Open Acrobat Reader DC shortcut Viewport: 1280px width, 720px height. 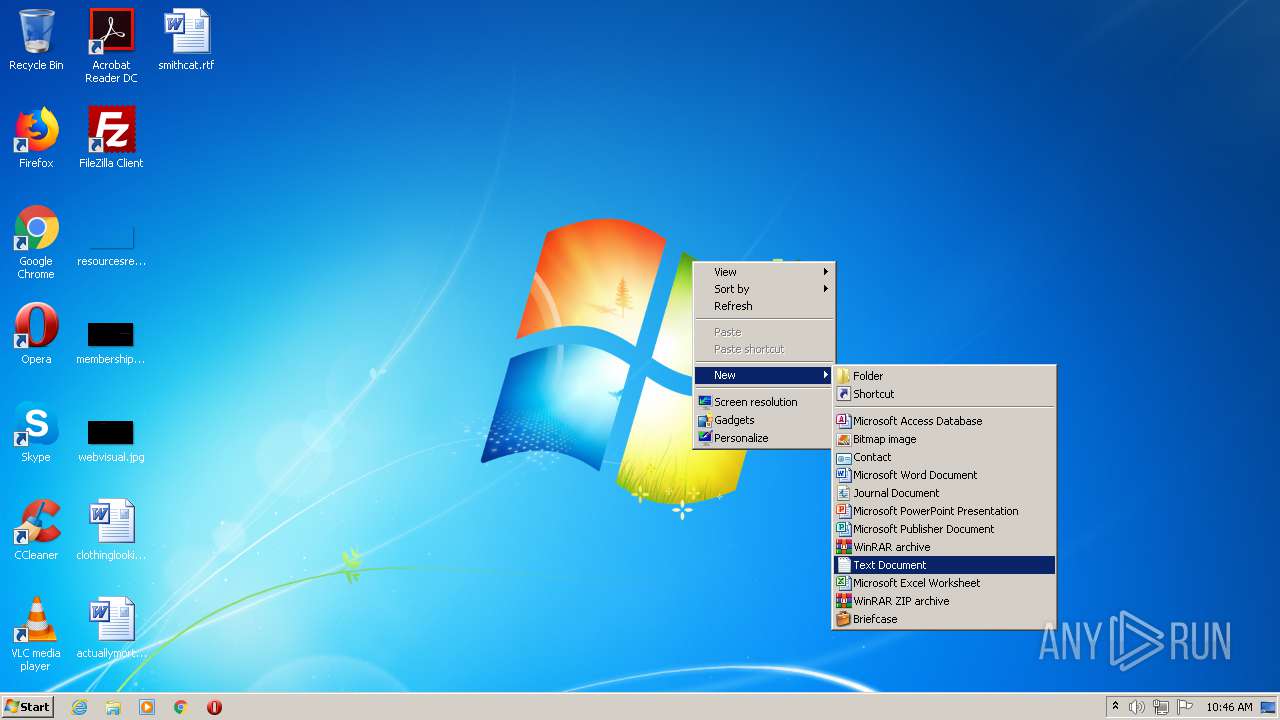point(111,46)
